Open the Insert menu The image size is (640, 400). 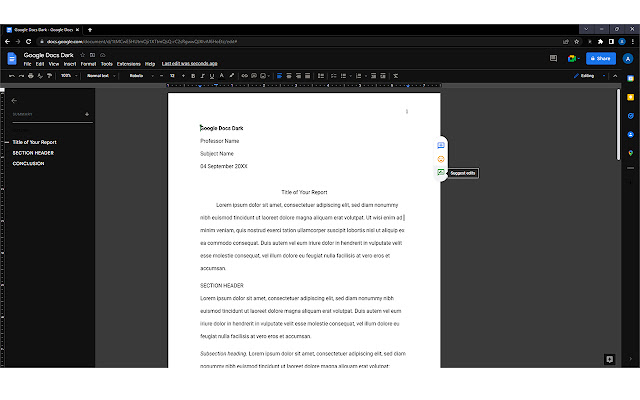[x=70, y=64]
